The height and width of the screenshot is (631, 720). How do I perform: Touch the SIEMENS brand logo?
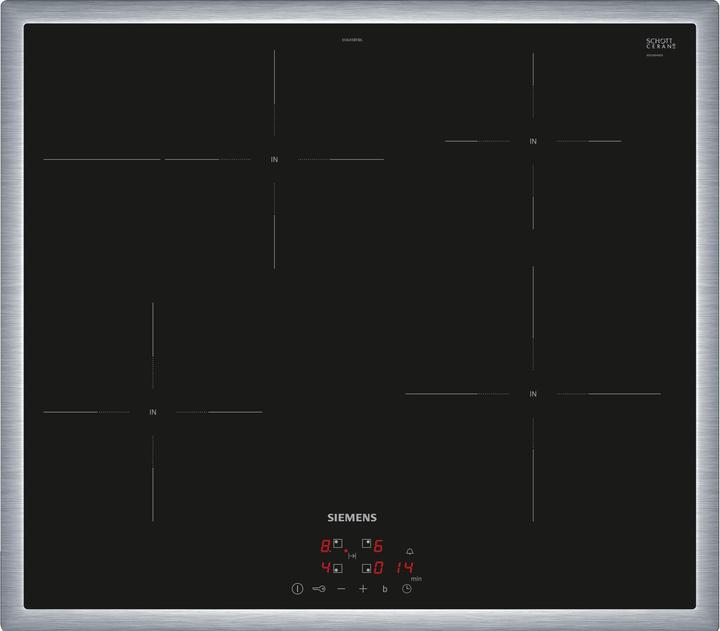(x=352, y=518)
